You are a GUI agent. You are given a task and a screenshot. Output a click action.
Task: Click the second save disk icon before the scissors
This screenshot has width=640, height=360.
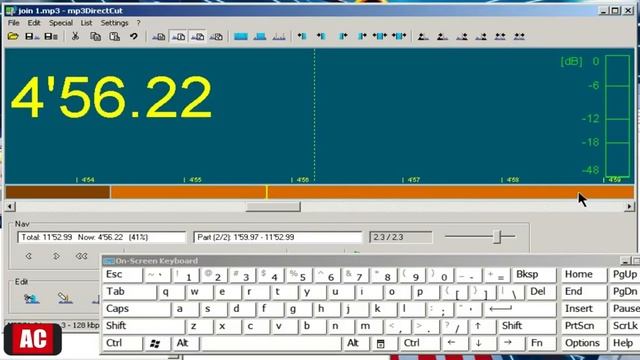point(51,36)
